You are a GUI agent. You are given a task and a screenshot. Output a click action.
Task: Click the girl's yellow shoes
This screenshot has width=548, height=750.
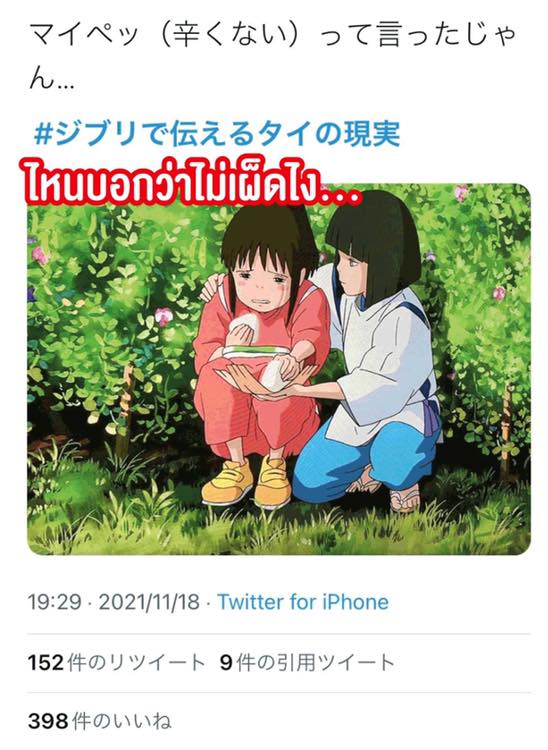click(247, 482)
